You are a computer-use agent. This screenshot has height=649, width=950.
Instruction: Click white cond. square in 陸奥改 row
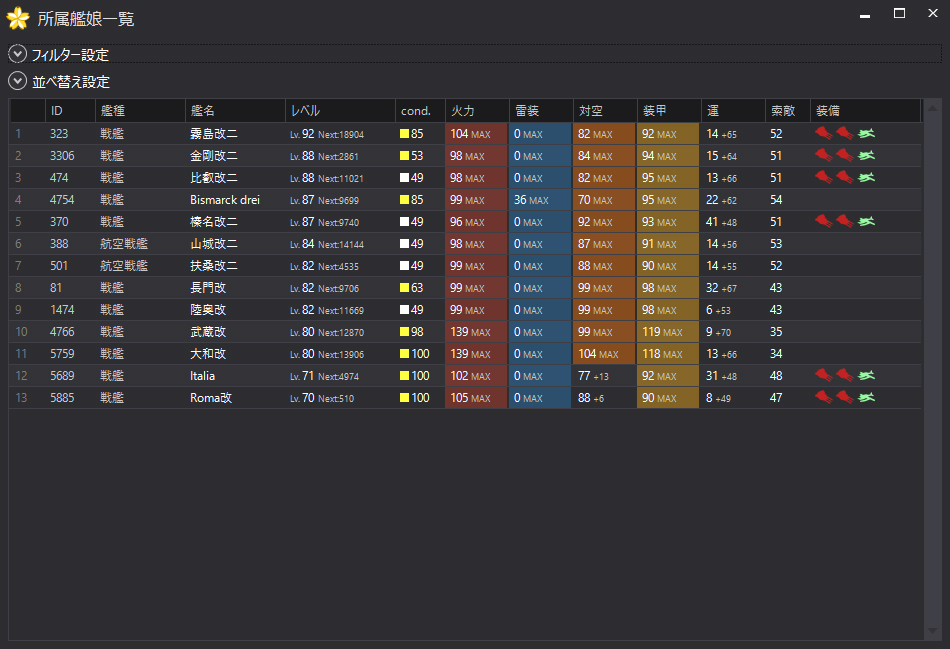[x=404, y=310]
